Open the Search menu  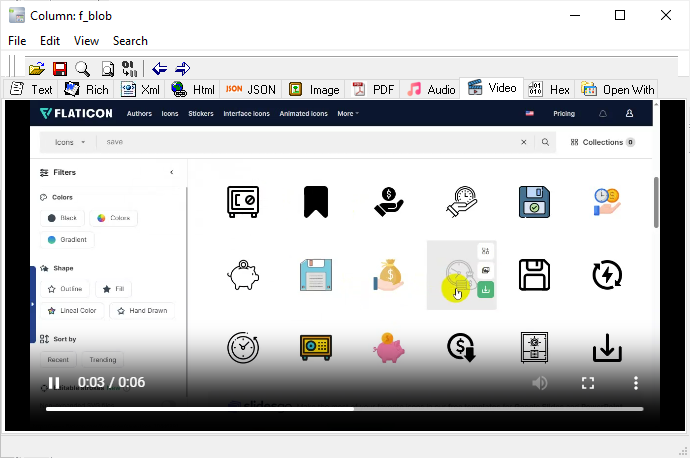tap(130, 41)
